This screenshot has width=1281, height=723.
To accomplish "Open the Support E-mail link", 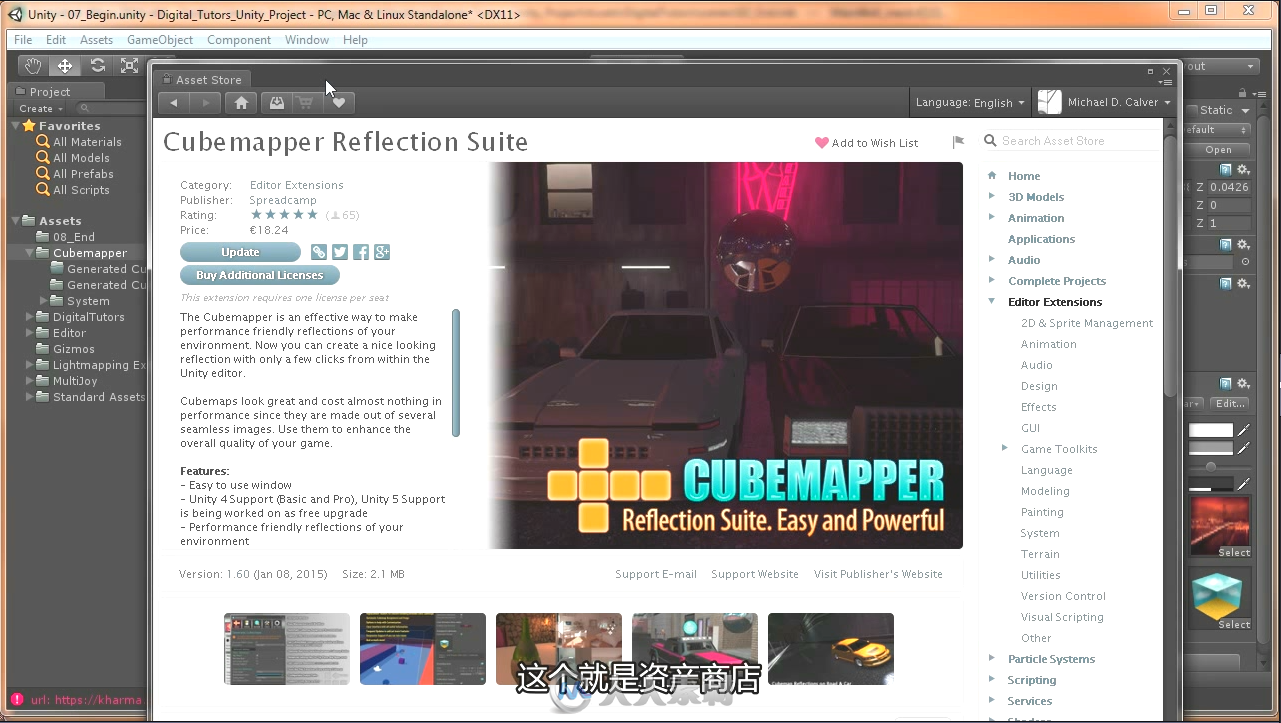I will click(x=656, y=574).
